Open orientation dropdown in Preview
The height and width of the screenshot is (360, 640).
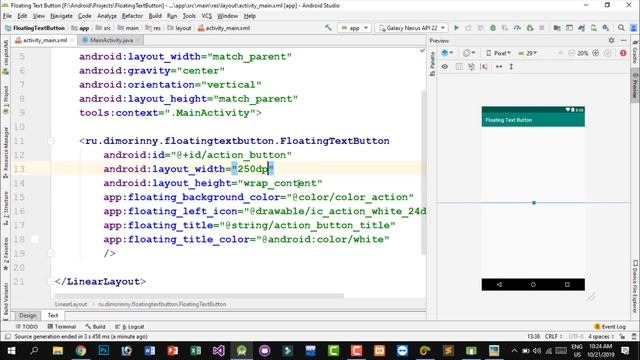pyautogui.click(x=469, y=53)
